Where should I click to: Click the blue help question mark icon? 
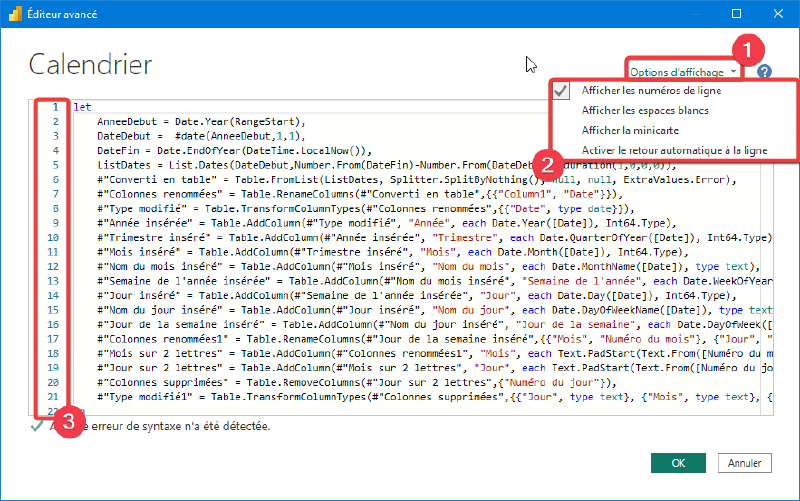(x=764, y=72)
